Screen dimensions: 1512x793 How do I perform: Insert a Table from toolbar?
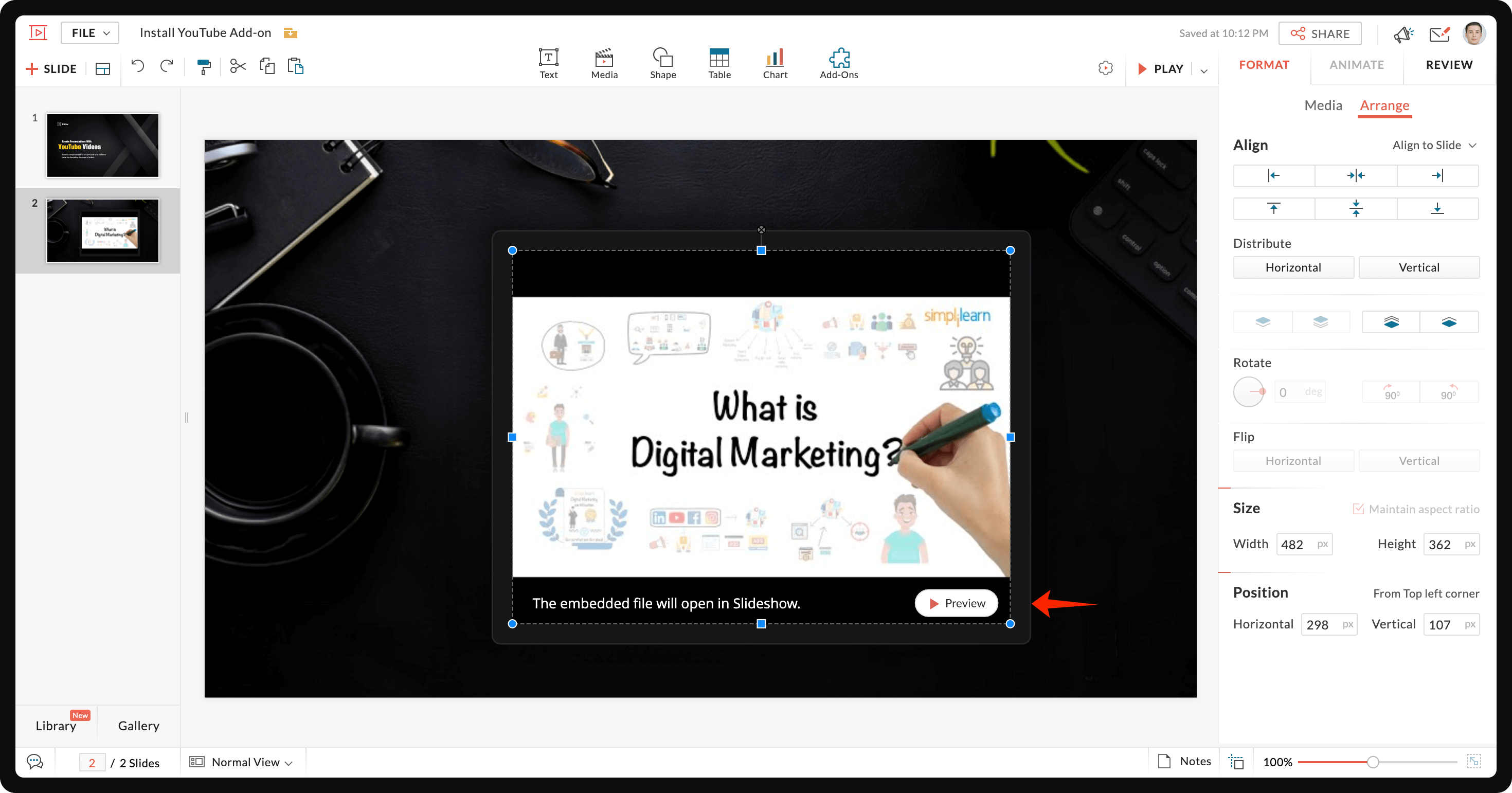[719, 63]
